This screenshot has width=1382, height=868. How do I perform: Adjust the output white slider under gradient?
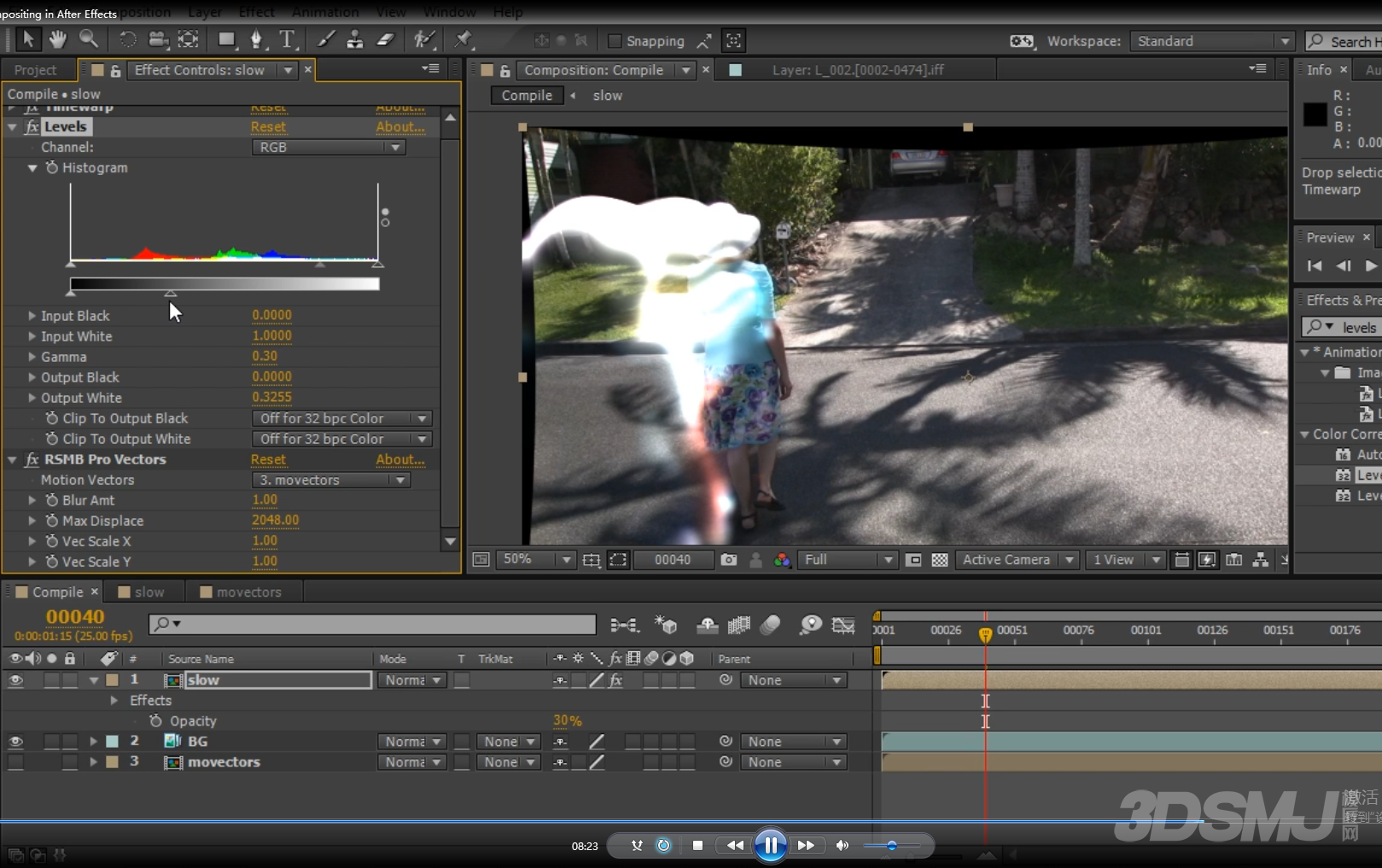pyautogui.click(x=171, y=293)
